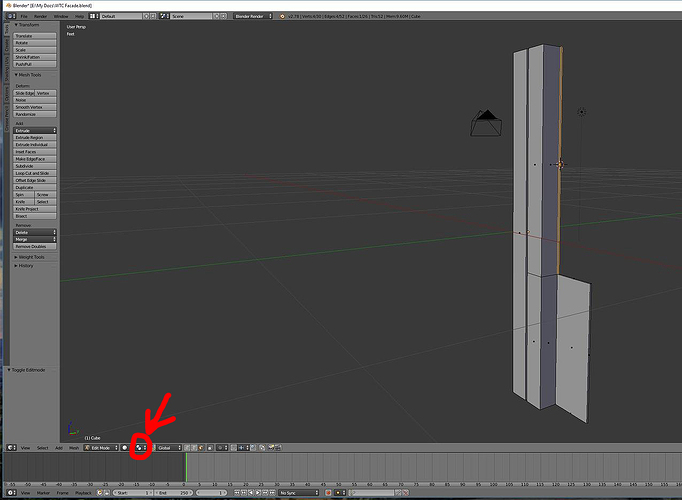Image resolution: width=682 pixels, height=500 pixels.
Task: Toggle the auto keyframe record button
Action: (x=328, y=493)
